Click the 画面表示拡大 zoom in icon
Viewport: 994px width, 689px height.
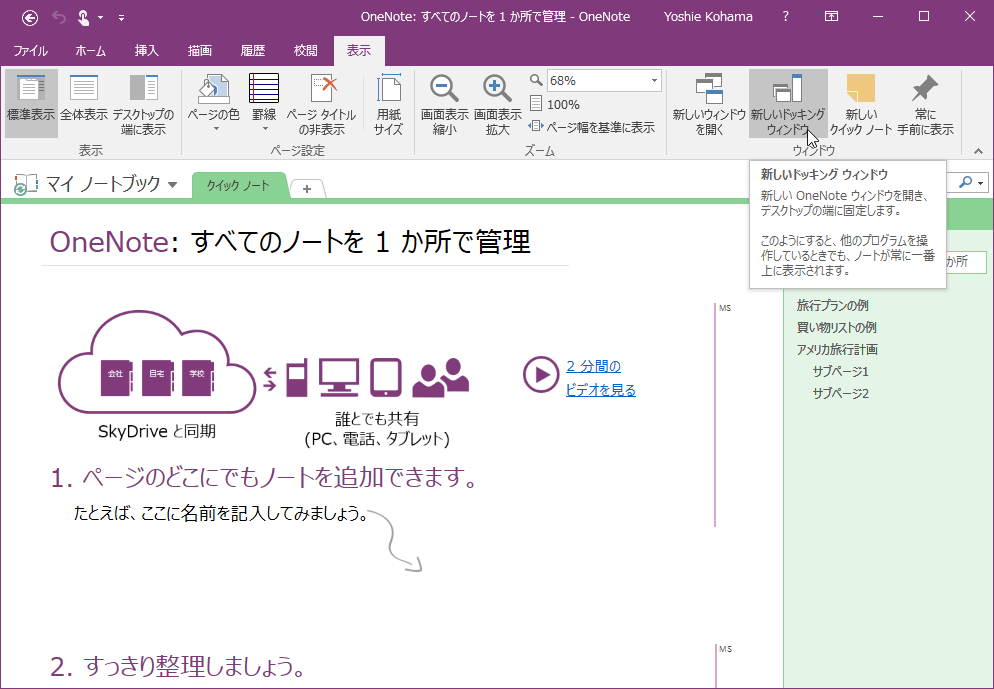496,103
